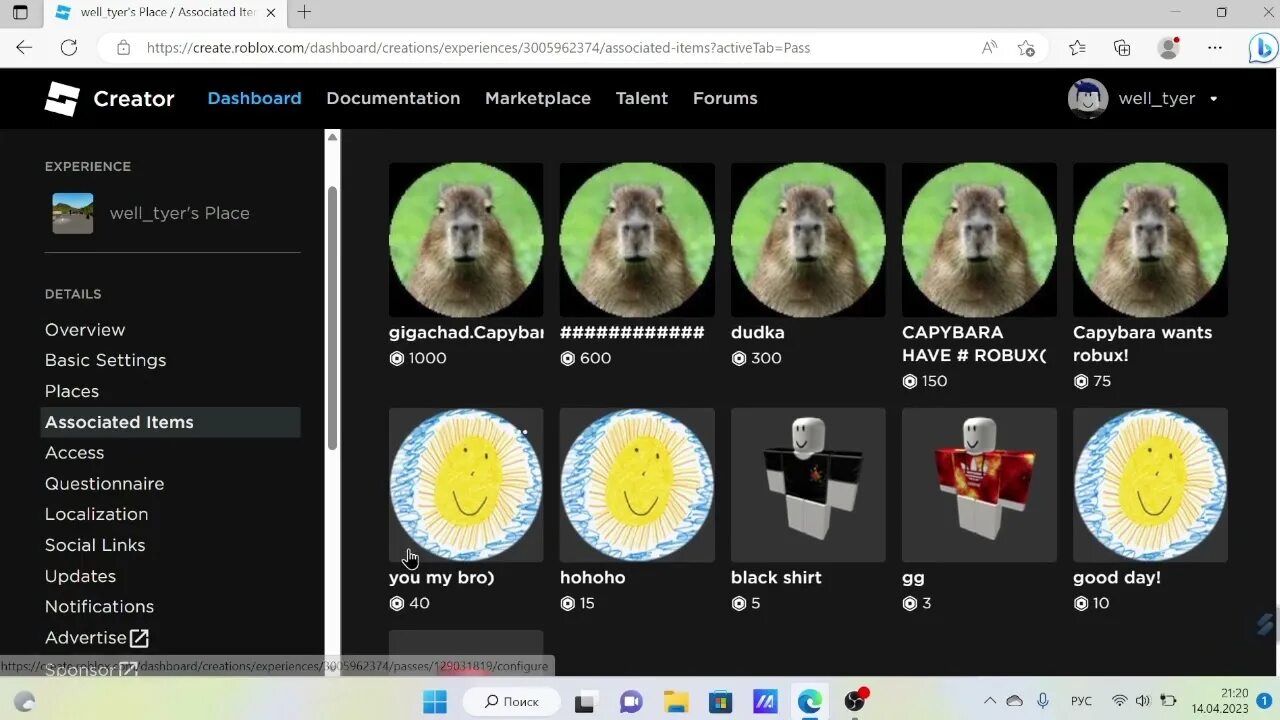This screenshot has width=1280, height=720.
Task: Open hohoho pass thumbnail
Action: pos(637,485)
